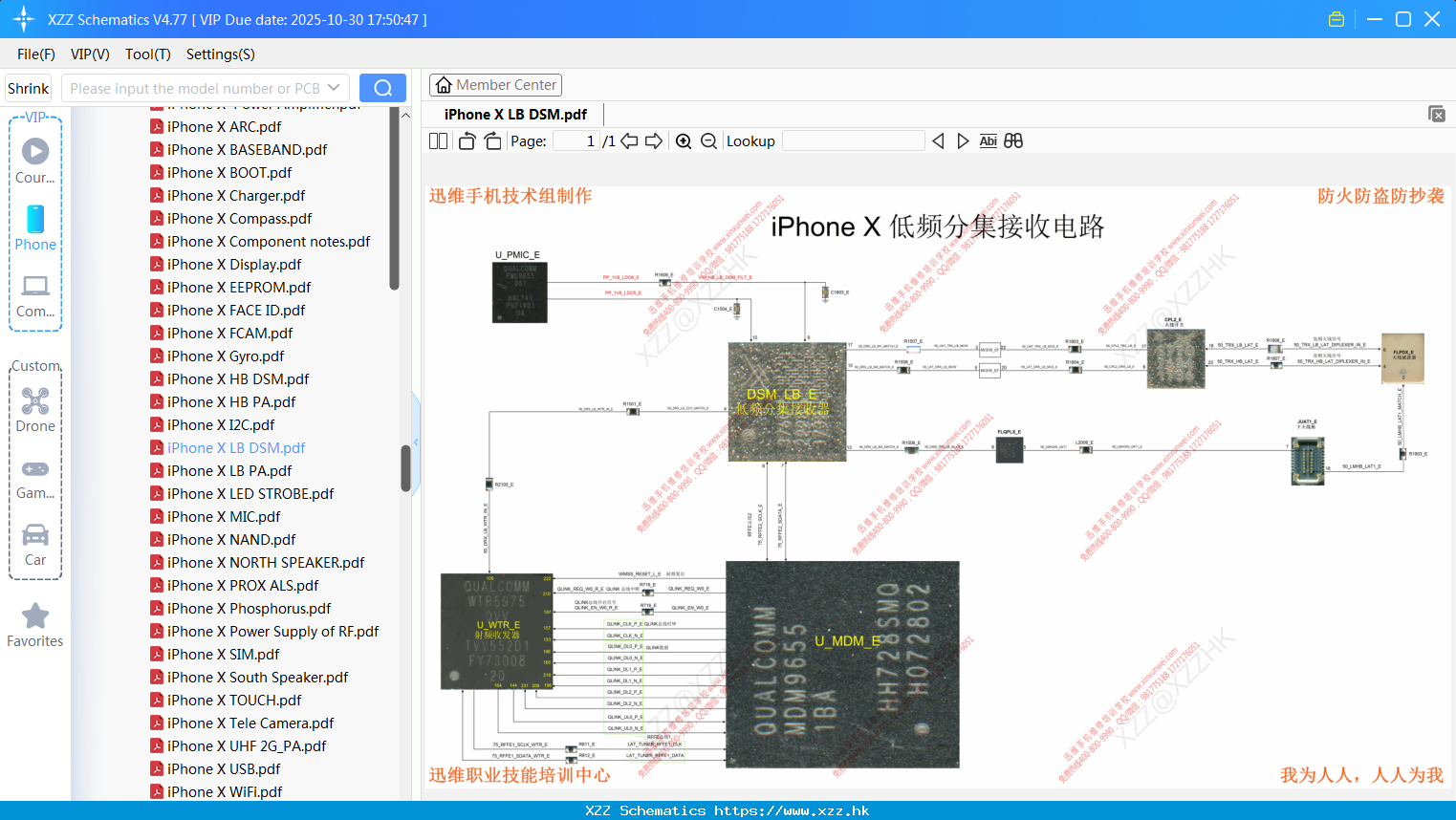Open the model number dropdown arrow
Viewport: 1456px width, 820px height.
click(334, 88)
